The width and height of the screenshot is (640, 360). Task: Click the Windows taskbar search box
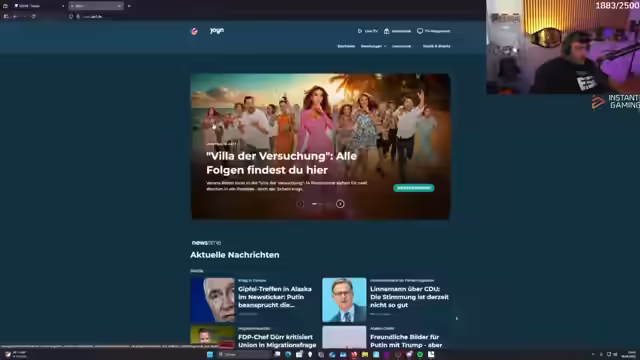[244, 354]
